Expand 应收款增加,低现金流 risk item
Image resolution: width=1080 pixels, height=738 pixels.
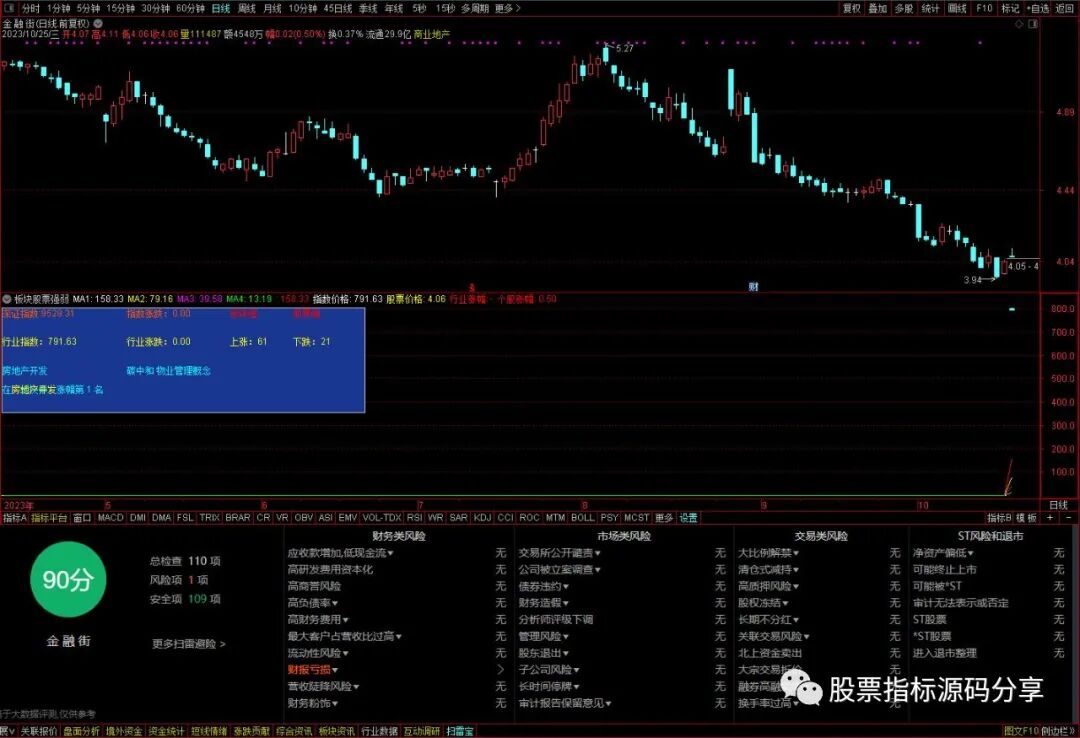[340, 553]
